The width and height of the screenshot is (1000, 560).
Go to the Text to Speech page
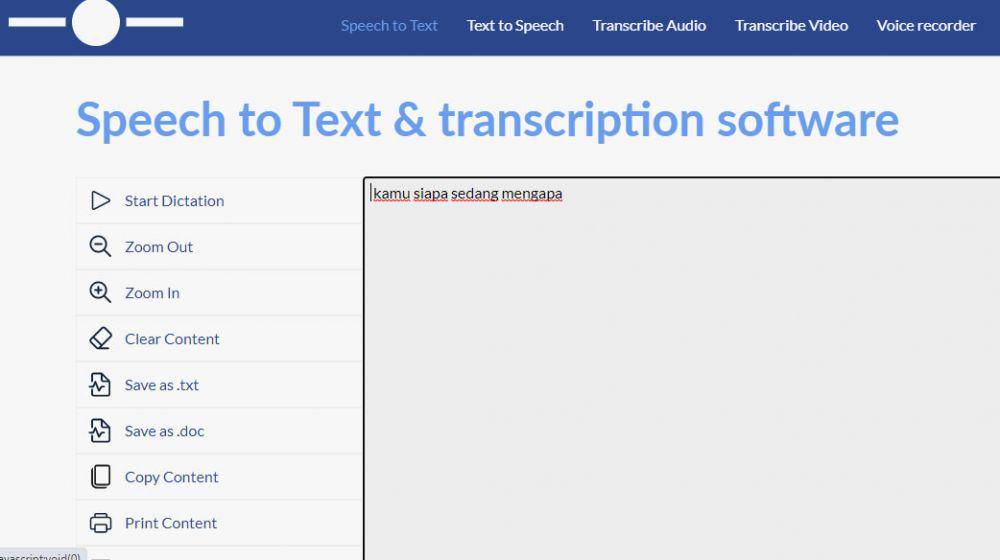(x=515, y=26)
